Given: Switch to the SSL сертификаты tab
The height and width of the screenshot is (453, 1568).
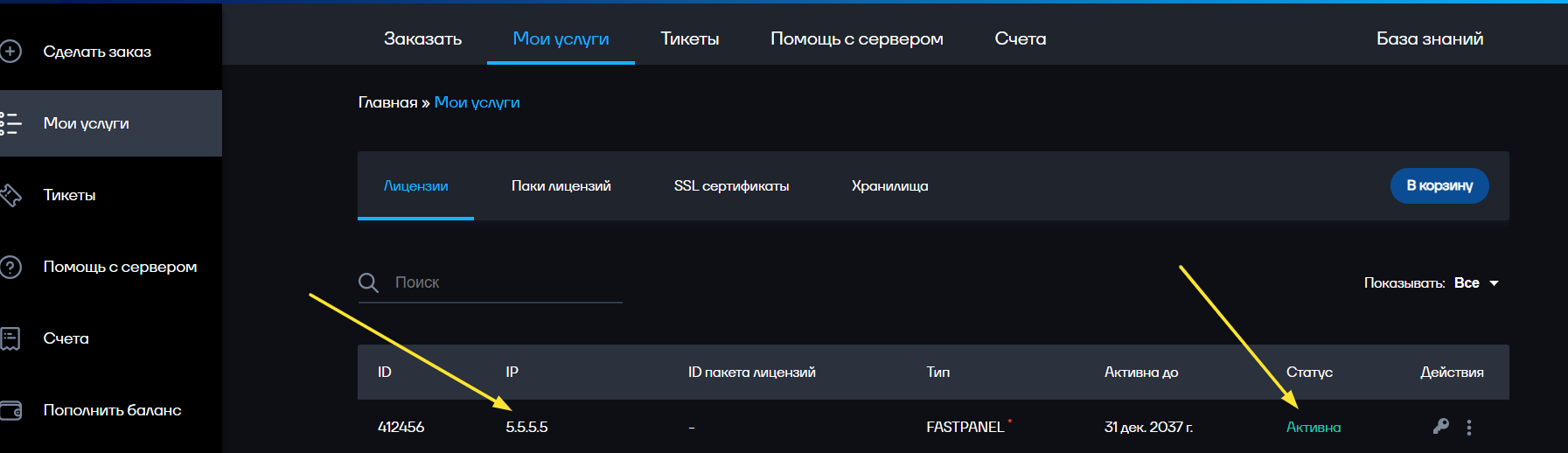Looking at the screenshot, I should coord(731,185).
